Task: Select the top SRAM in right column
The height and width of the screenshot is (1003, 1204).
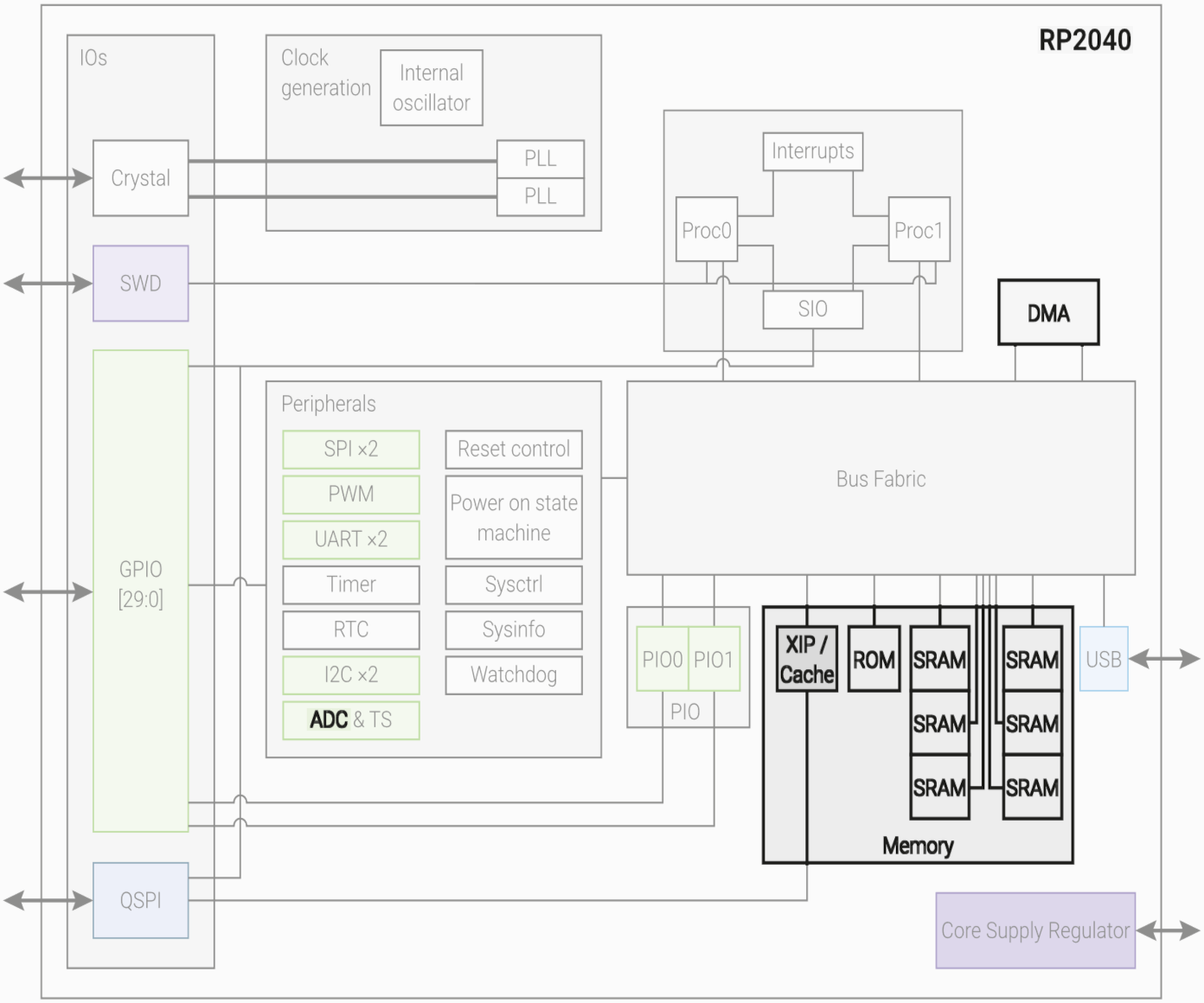Action: click(x=1033, y=659)
